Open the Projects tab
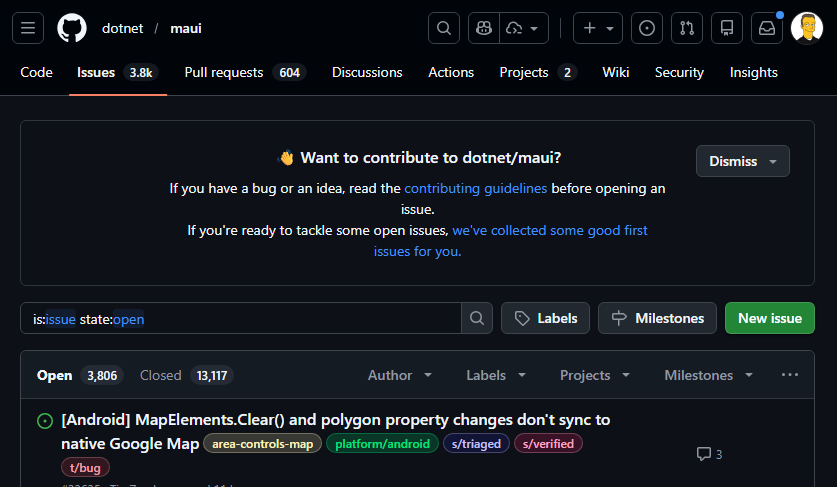This screenshot has height=487, width=837. point(538,72)
